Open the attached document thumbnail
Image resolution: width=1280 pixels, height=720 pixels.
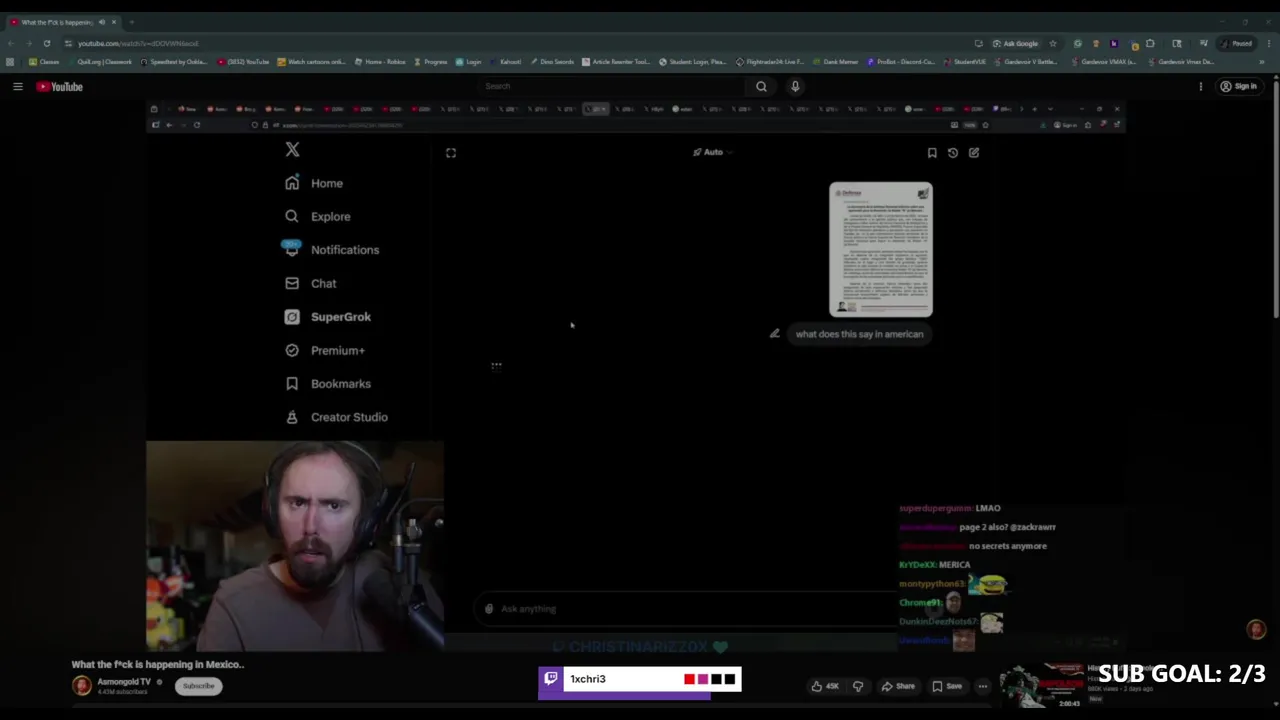coord(881,250)
